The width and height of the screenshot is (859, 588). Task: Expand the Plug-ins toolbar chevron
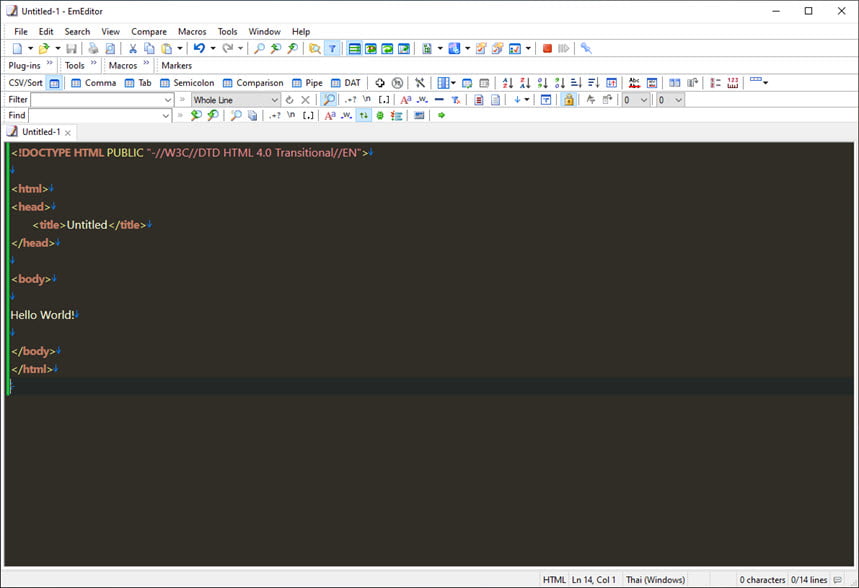(x=50, y=63)
